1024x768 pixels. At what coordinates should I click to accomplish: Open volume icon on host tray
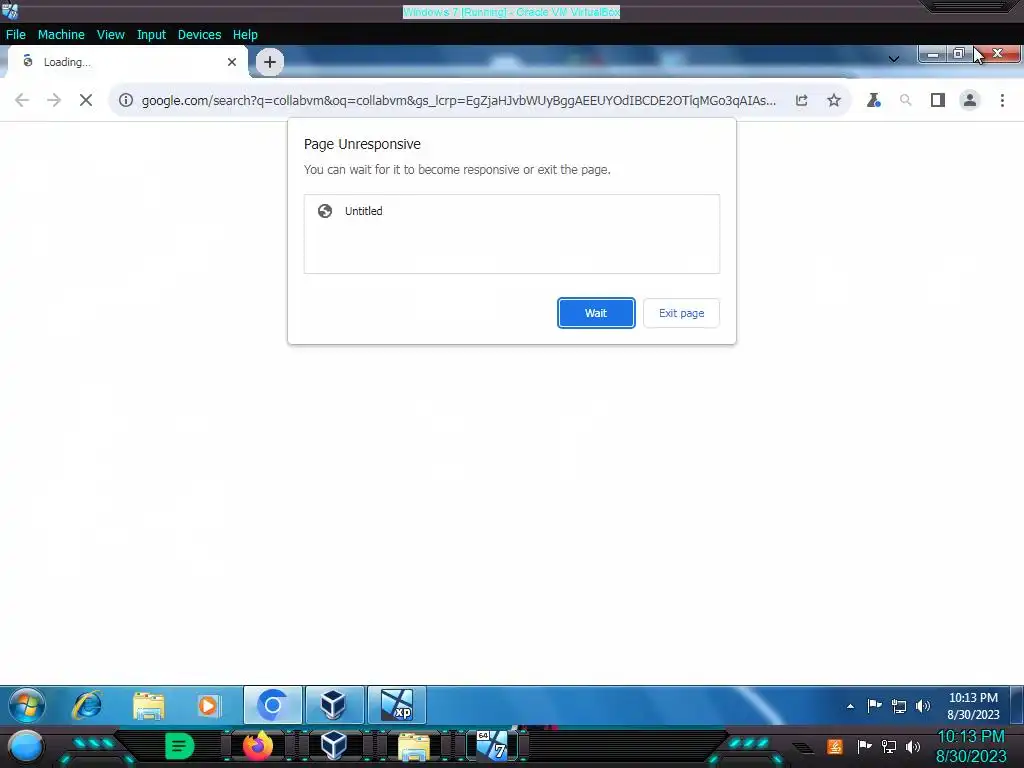click(913, 746)
